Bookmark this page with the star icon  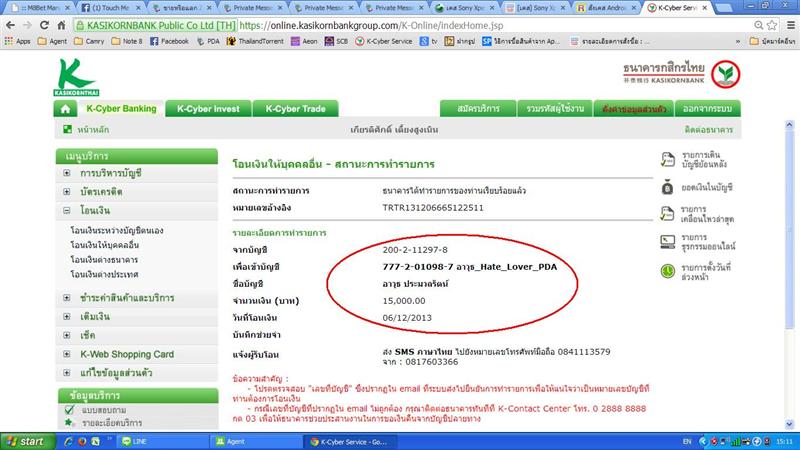(x=772, y=25)
